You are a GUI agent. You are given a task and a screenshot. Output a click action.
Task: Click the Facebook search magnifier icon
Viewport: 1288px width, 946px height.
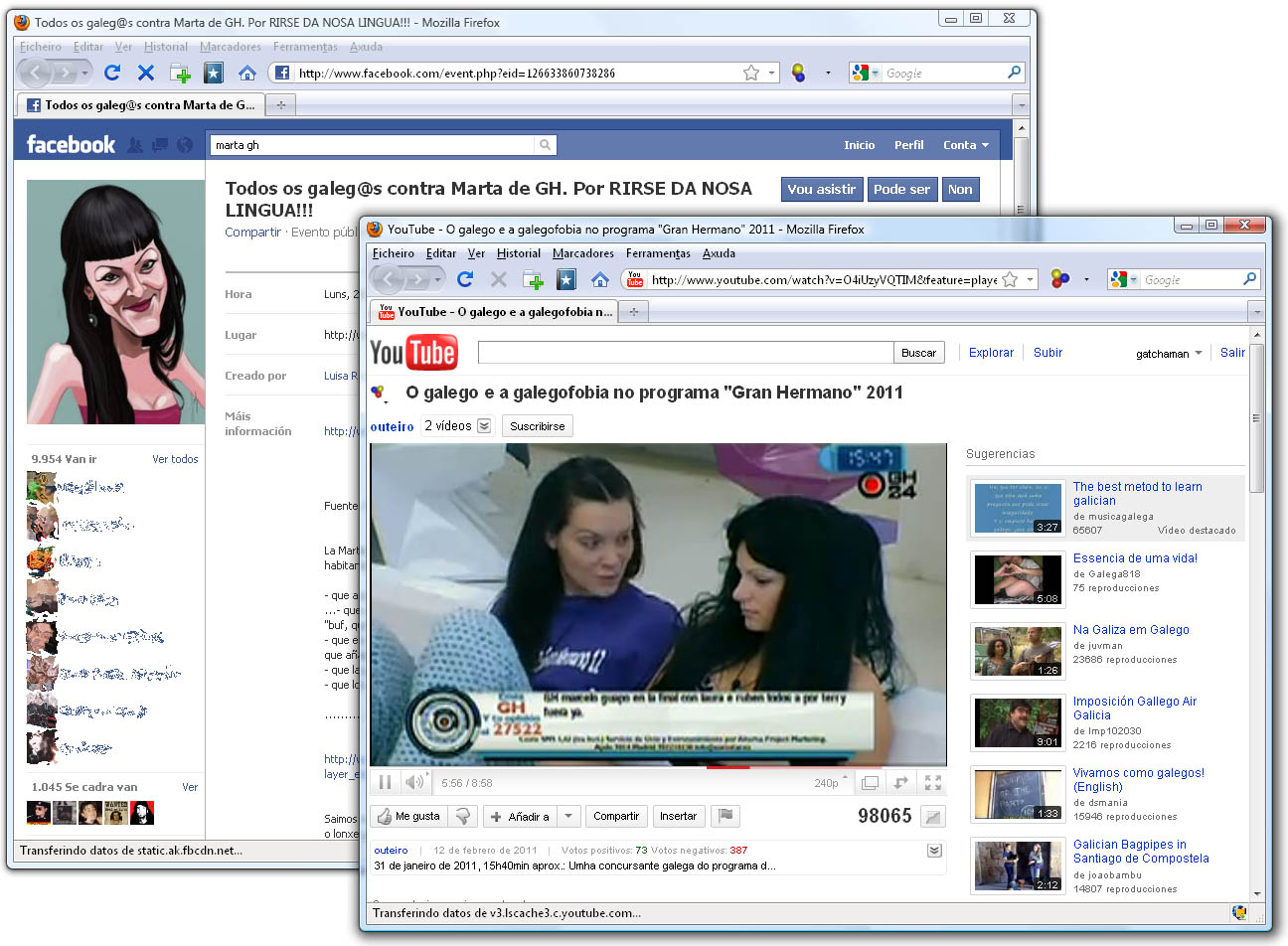pyautogui.click(x=545, y=145)
